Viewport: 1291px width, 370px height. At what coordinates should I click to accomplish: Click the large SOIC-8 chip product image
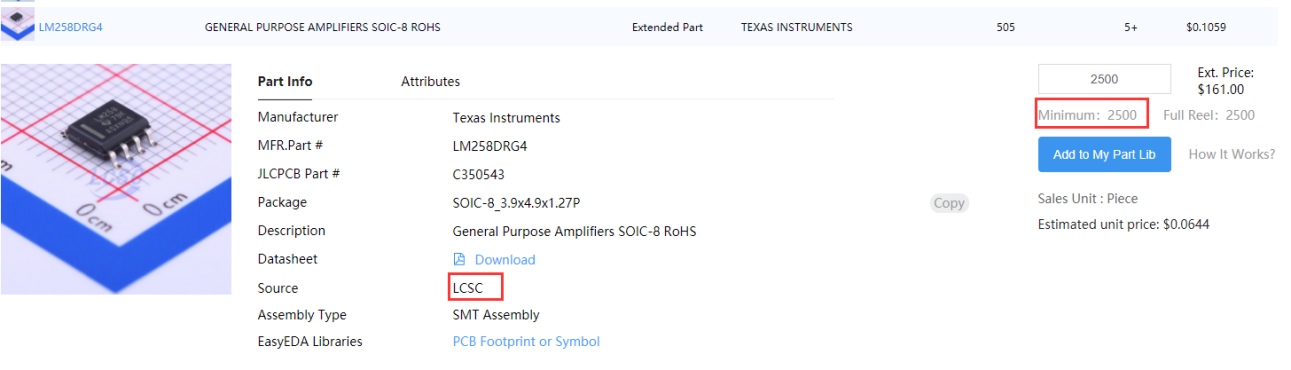point(115,178)
